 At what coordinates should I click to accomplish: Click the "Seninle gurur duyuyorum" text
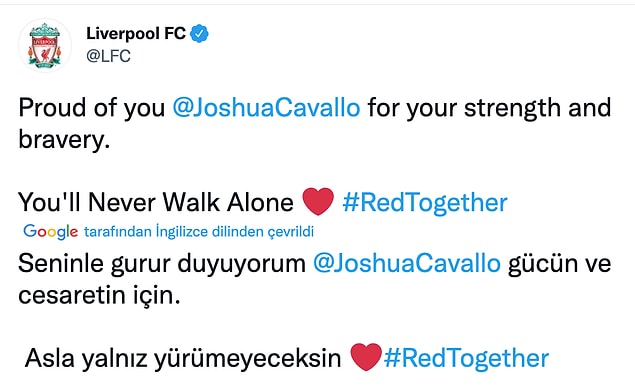(162, 264)
